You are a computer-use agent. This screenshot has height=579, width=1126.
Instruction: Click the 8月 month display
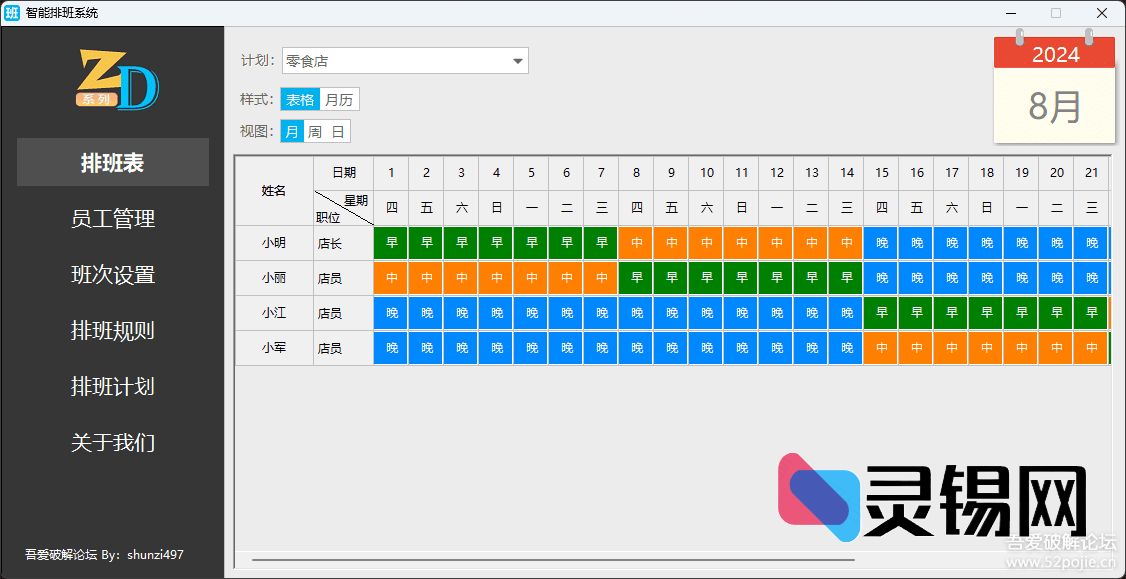[x=1054, y=106]
